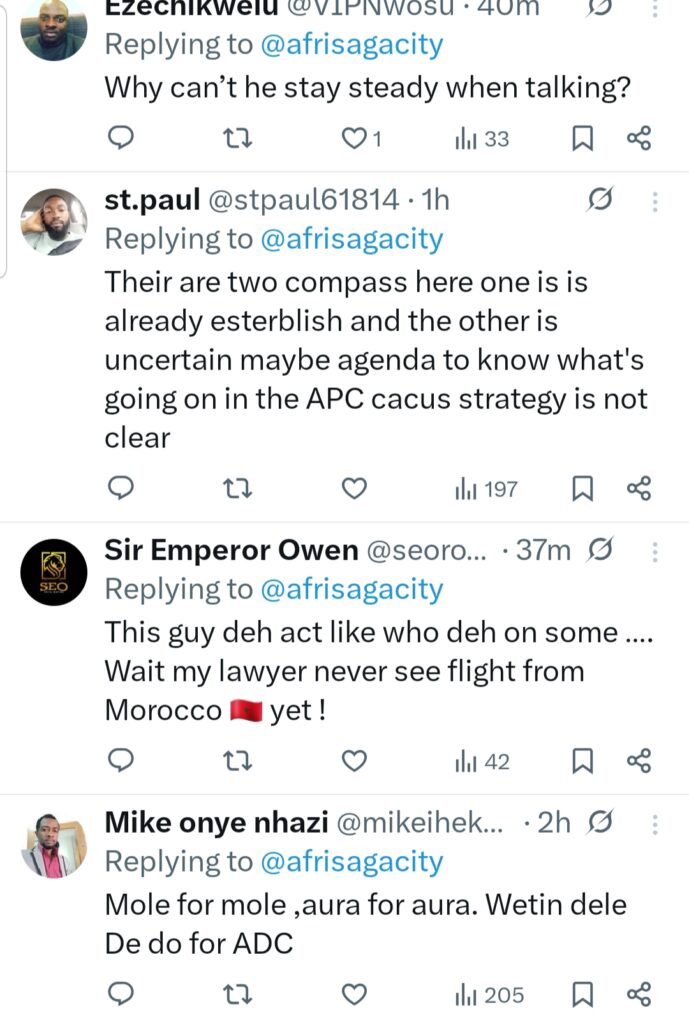Reply to Mike onye nhazi's tweet
Image resolution: width=689 pixels, height=1024 pixels.
tap(121, 995)
